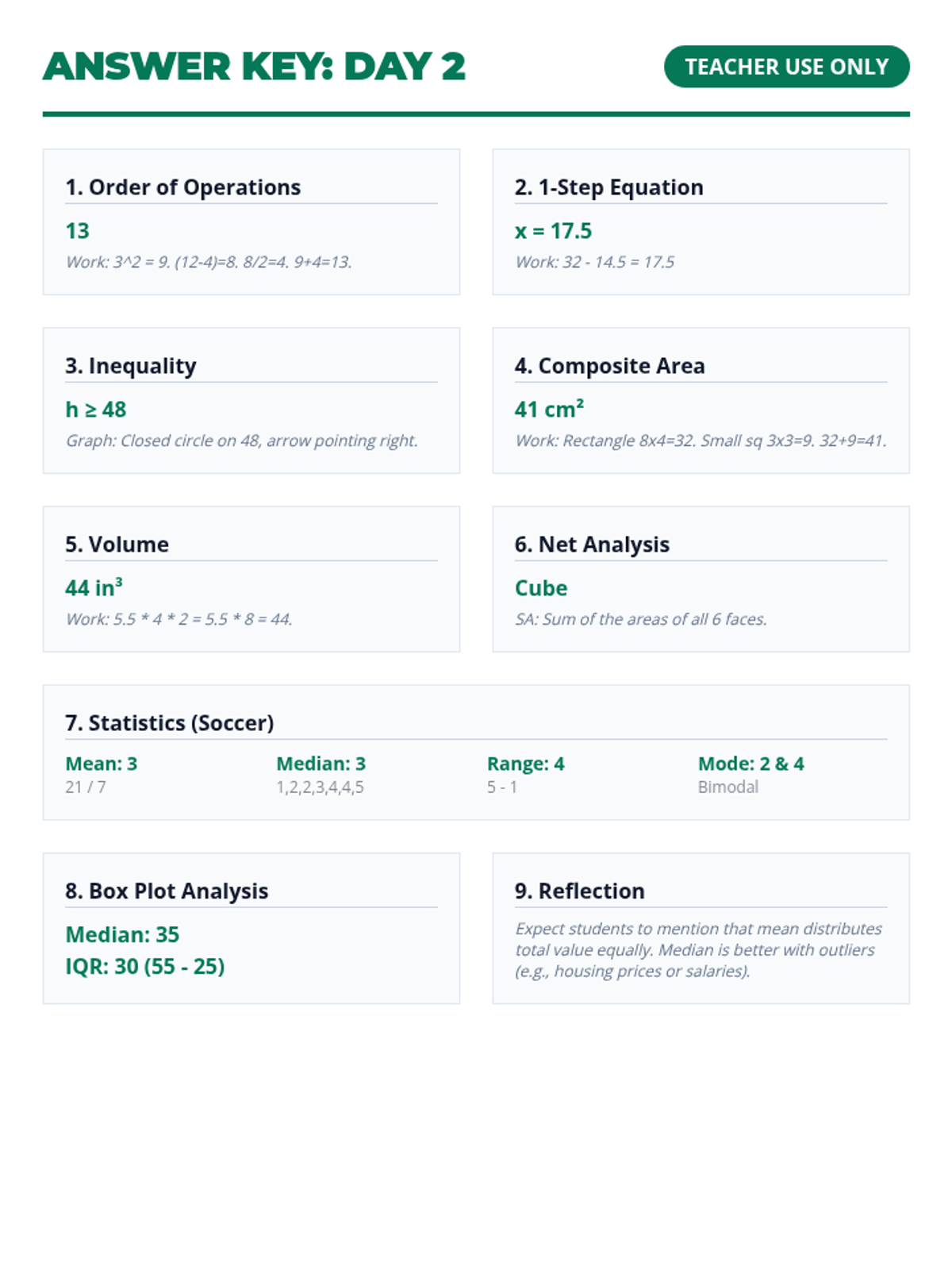952x1270 pixels.
Task: Click the answer x = 17.5
Action: tap(553, 231)
